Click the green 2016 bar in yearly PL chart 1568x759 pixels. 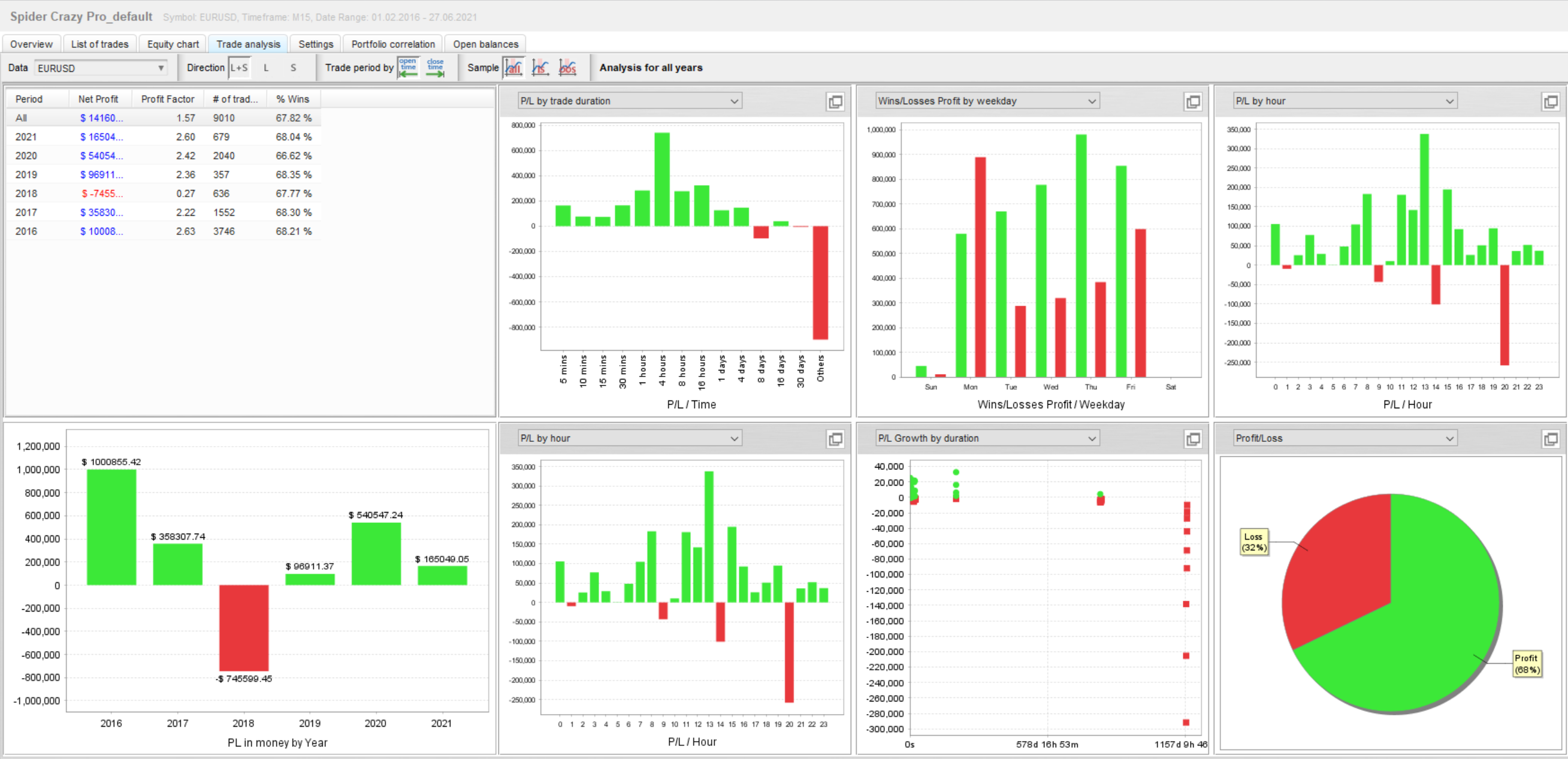pos(111,527)
